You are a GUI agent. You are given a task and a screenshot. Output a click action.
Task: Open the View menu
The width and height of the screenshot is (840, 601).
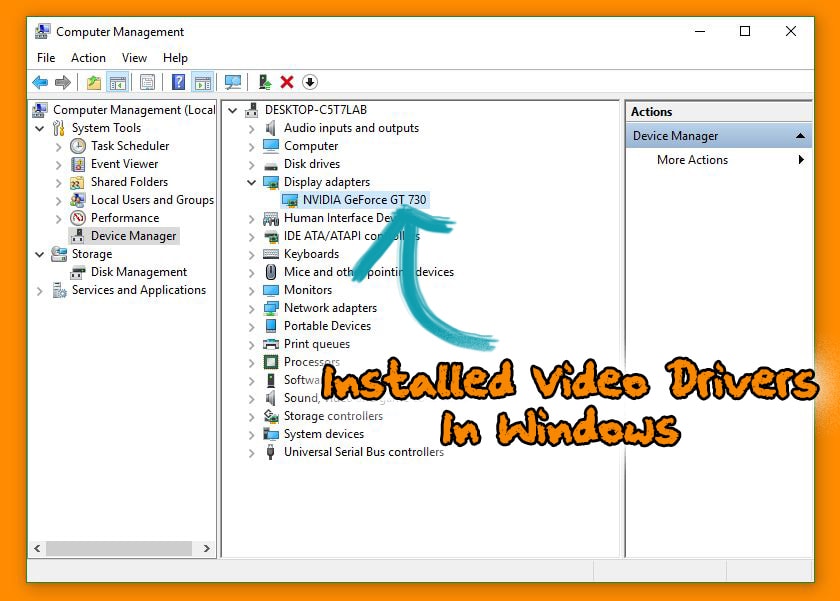click(134, 58)
